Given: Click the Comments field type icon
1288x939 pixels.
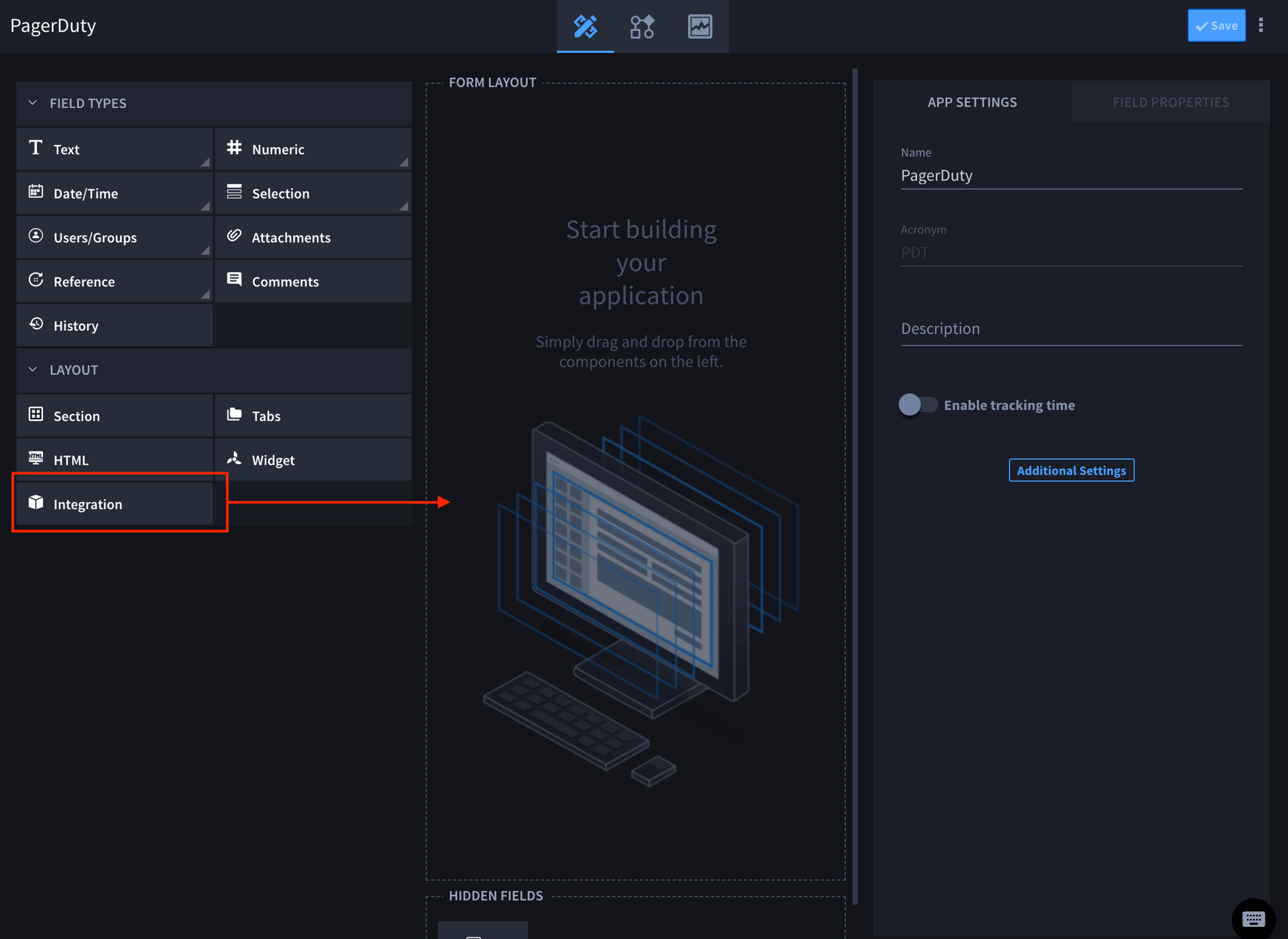Looking at the screenshot, I should (x=234, y=280).
